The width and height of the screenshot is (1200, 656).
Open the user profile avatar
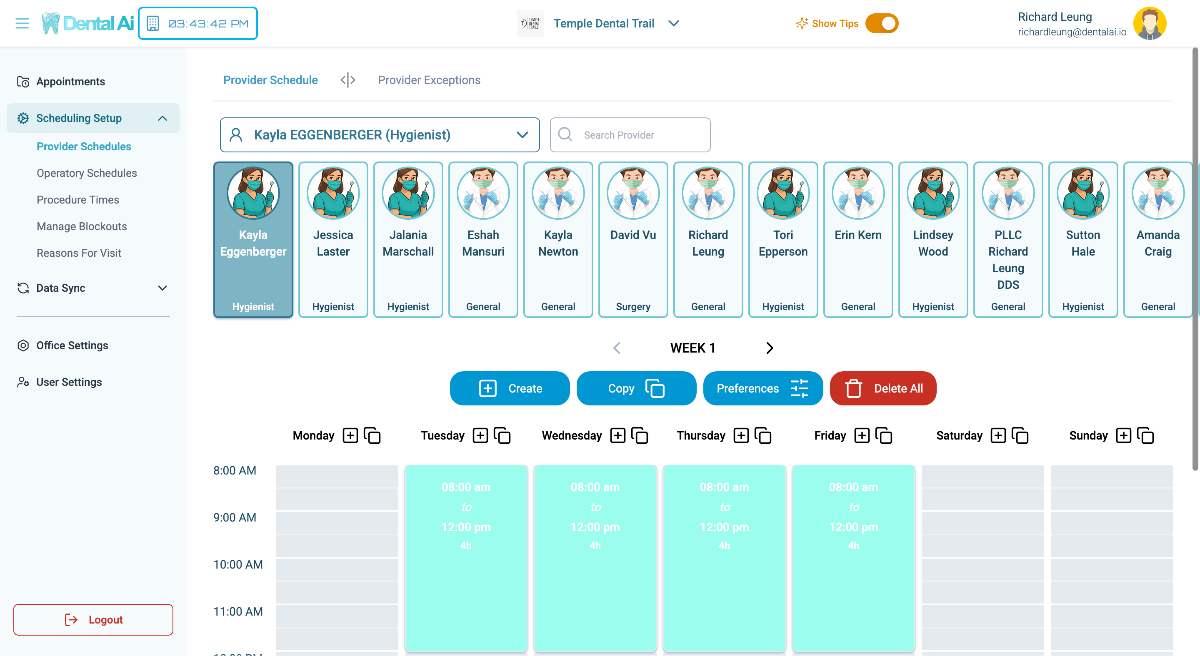pyautogui.click(x=1149, y=23)
